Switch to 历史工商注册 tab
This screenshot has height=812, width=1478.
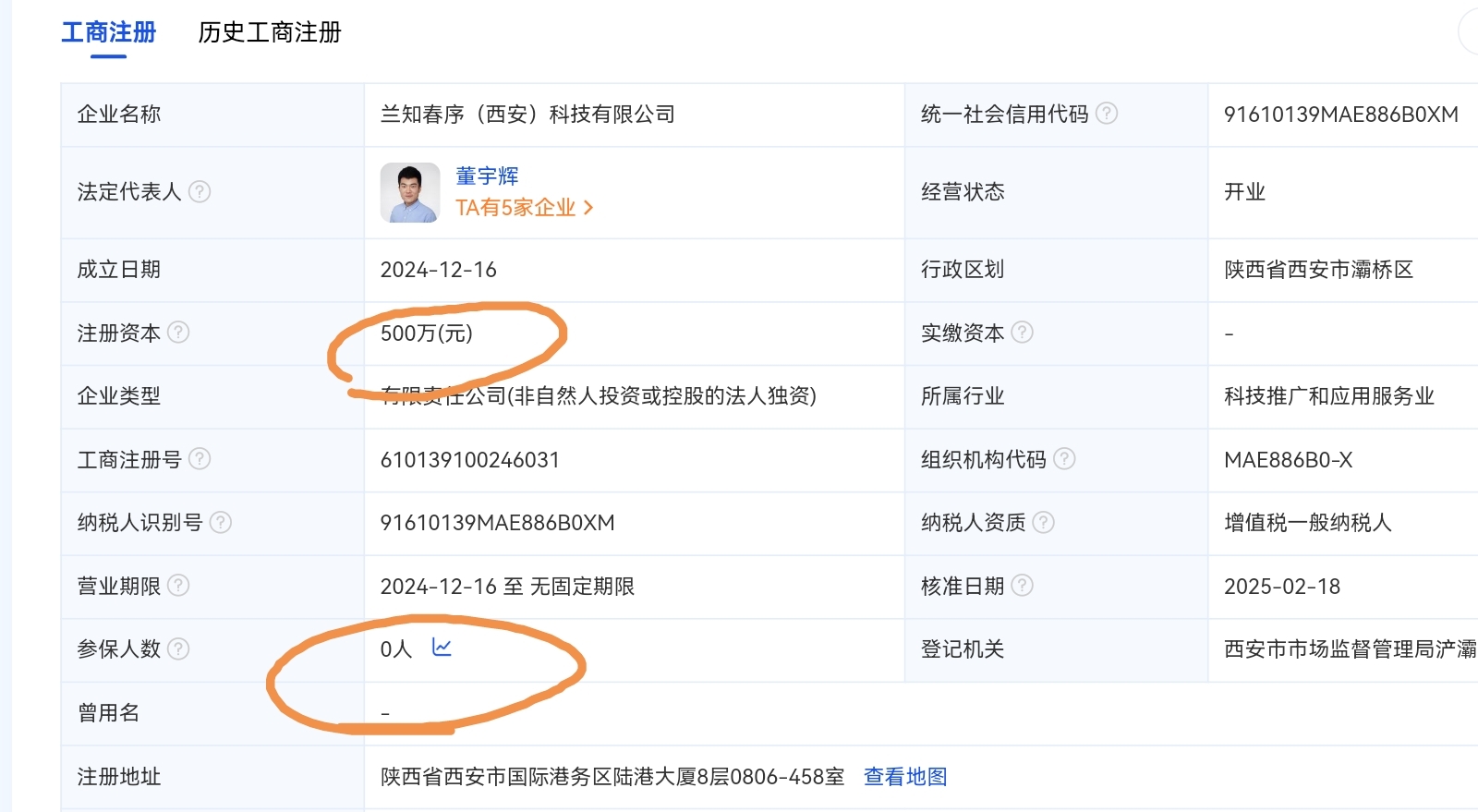270,32
